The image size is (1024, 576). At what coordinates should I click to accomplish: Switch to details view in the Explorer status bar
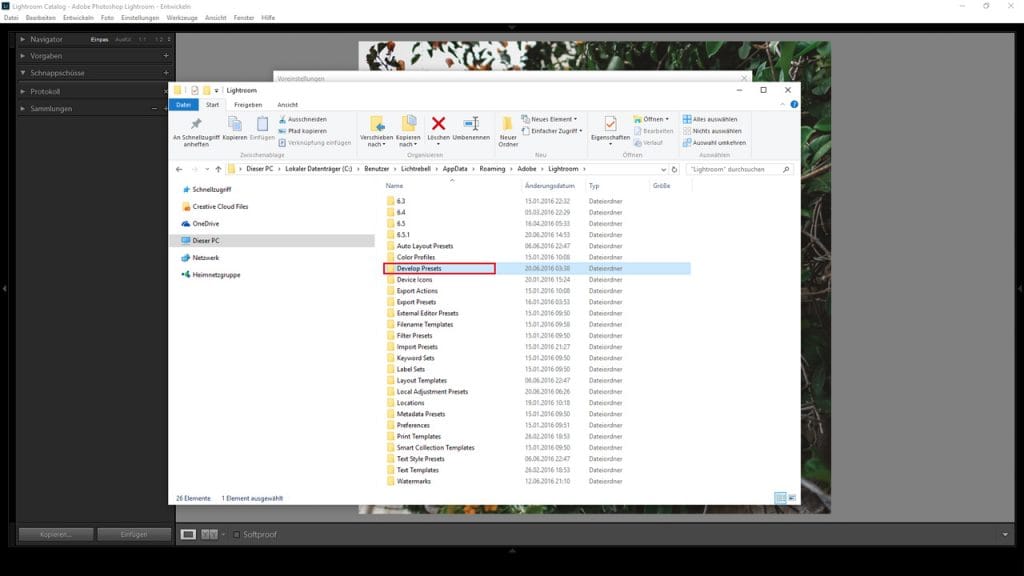click(x=780, y=498)
